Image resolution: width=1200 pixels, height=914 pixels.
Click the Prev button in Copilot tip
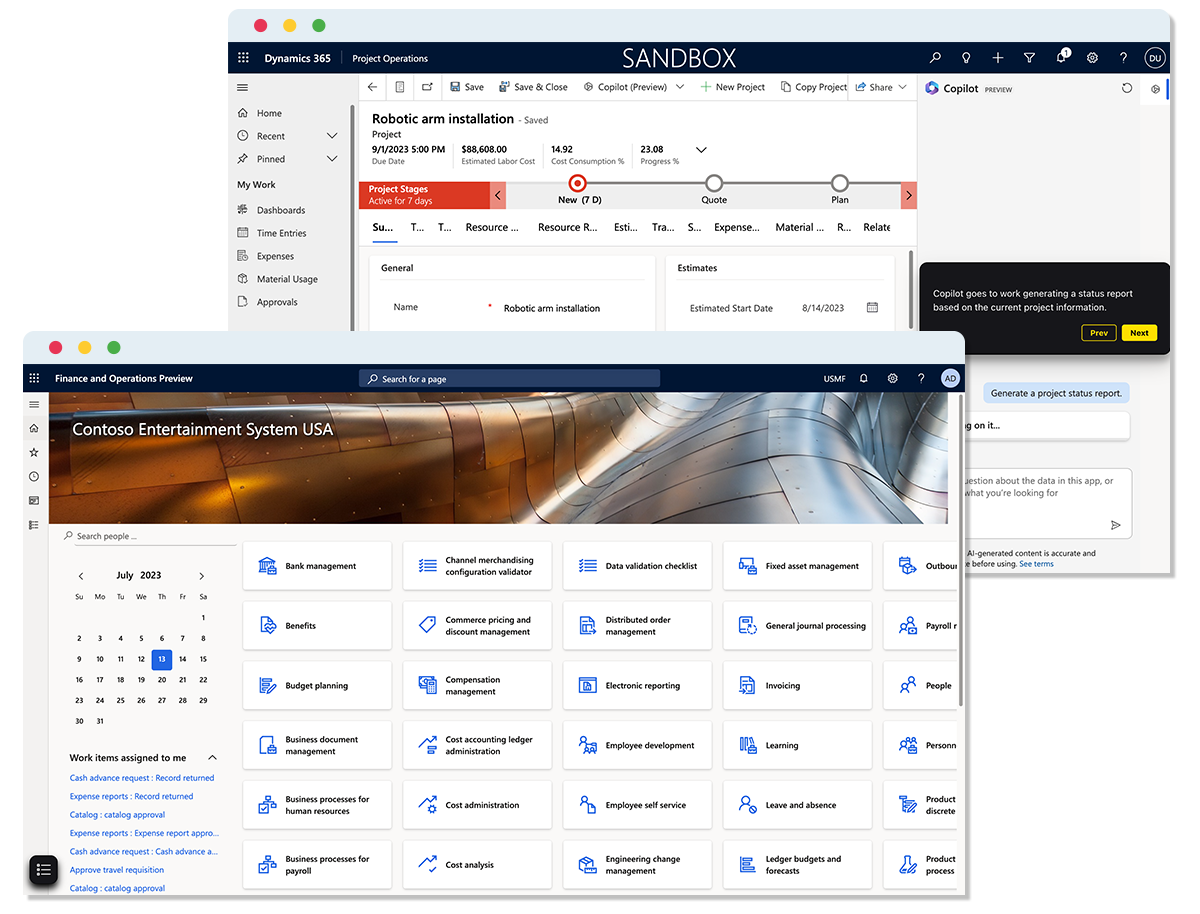1099,333
